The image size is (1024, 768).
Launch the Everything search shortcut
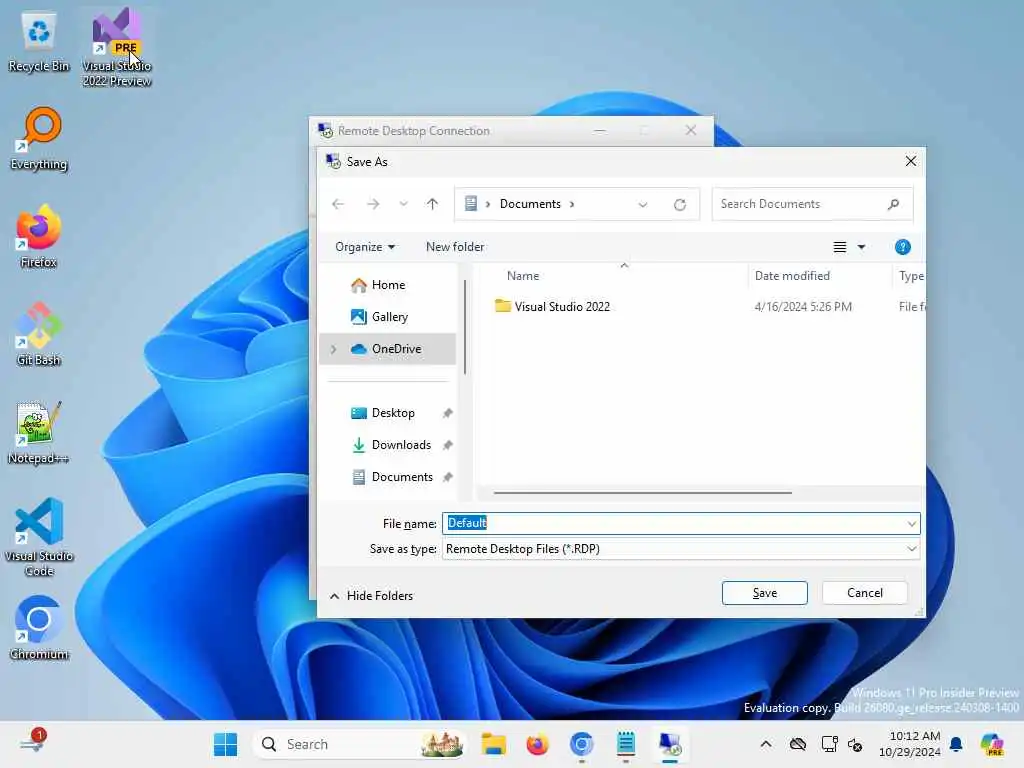(x=39, y=139)
